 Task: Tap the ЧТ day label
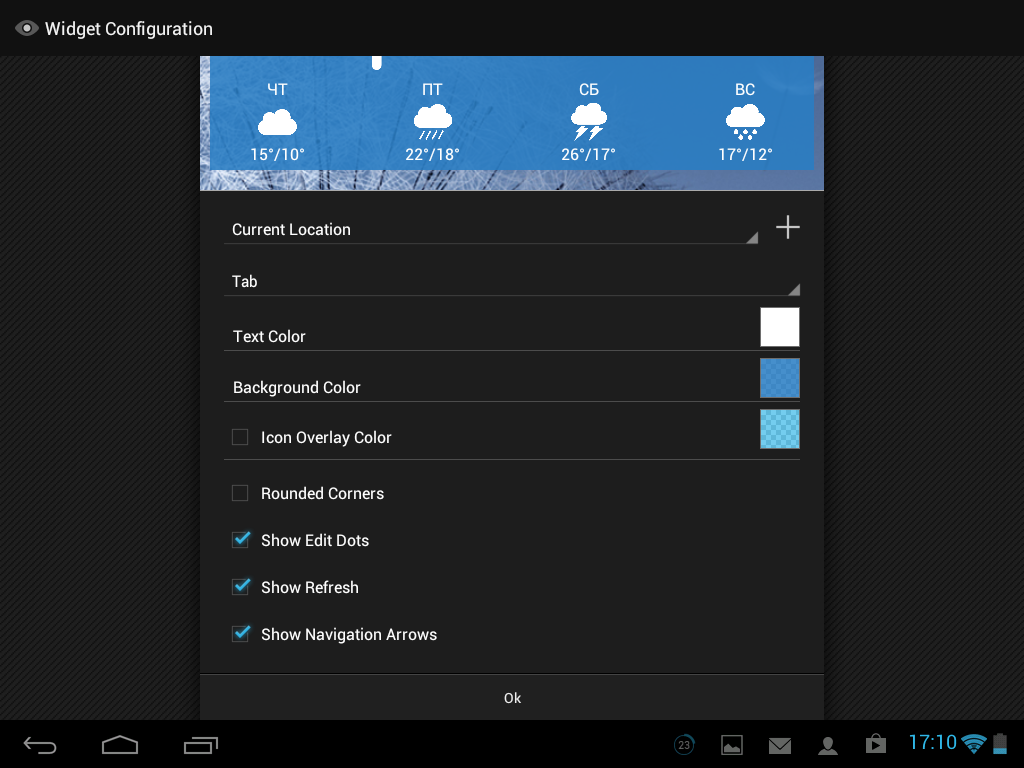(278, 89)
